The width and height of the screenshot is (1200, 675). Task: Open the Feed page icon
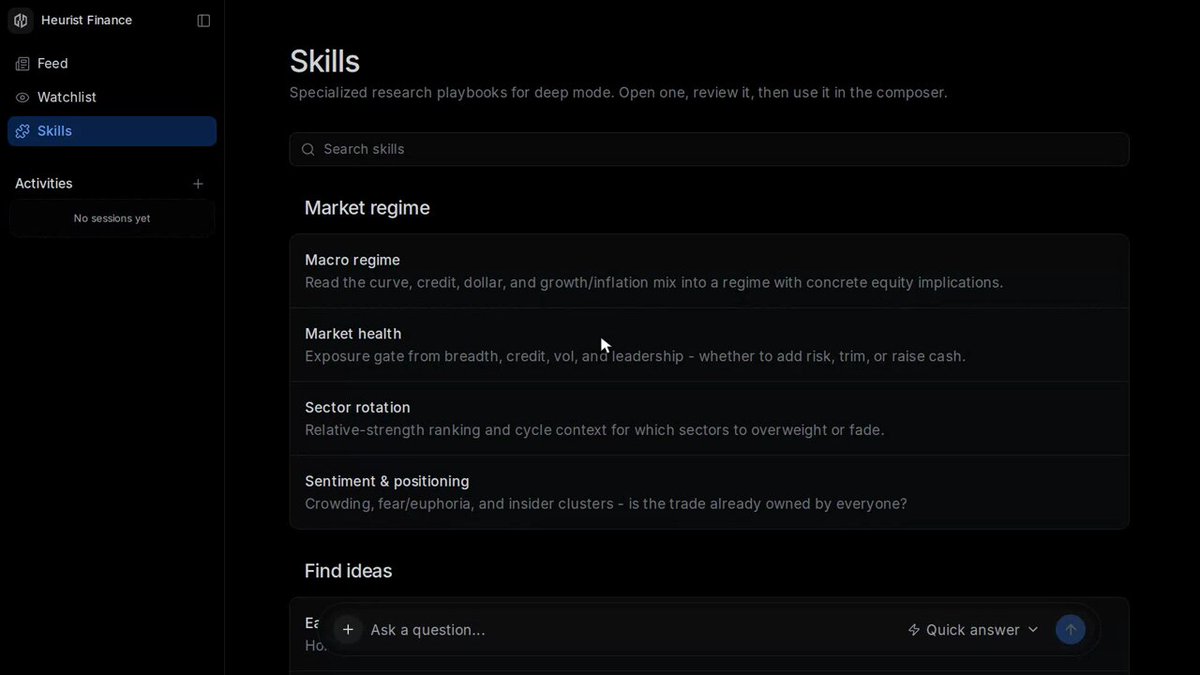(x=23, y=64)
